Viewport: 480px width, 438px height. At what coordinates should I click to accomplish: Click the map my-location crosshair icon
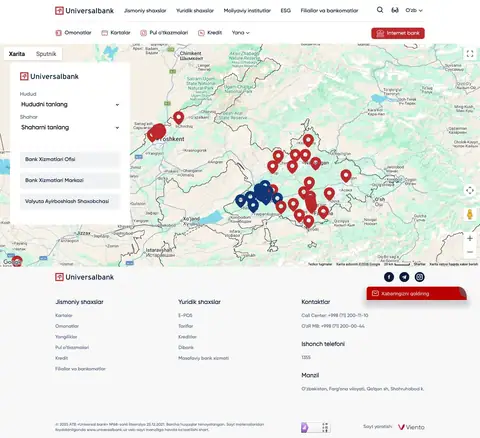[470, 190]
